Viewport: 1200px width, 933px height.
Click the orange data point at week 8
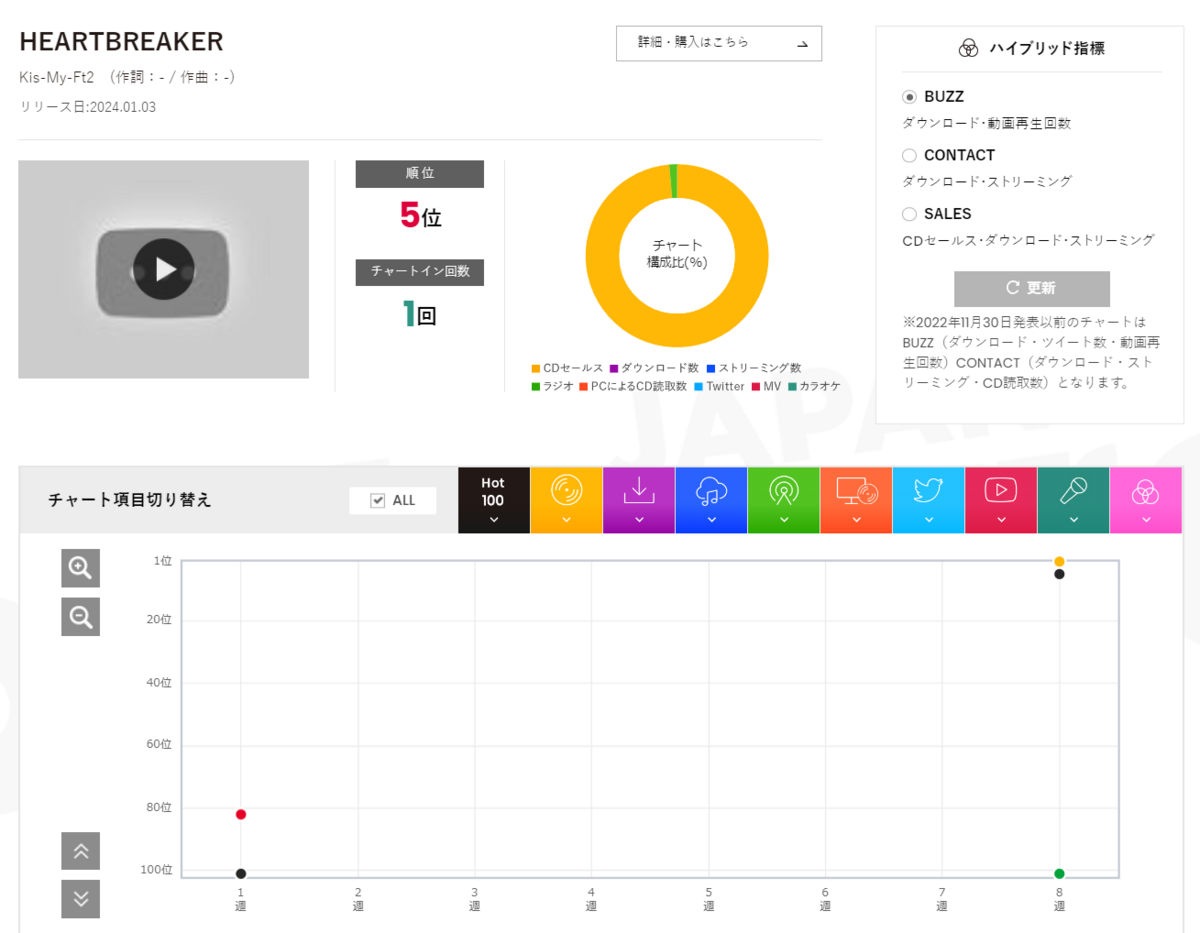click(x=1059, y=561)
